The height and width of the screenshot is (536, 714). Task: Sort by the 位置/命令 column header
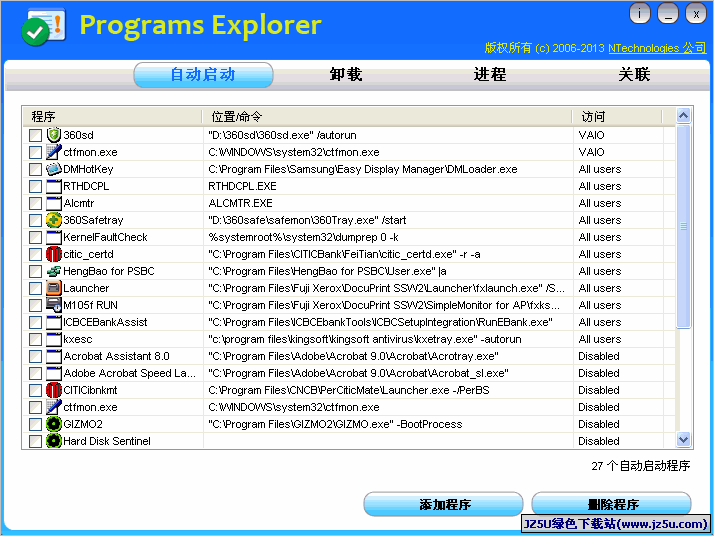tap(387, 117)
